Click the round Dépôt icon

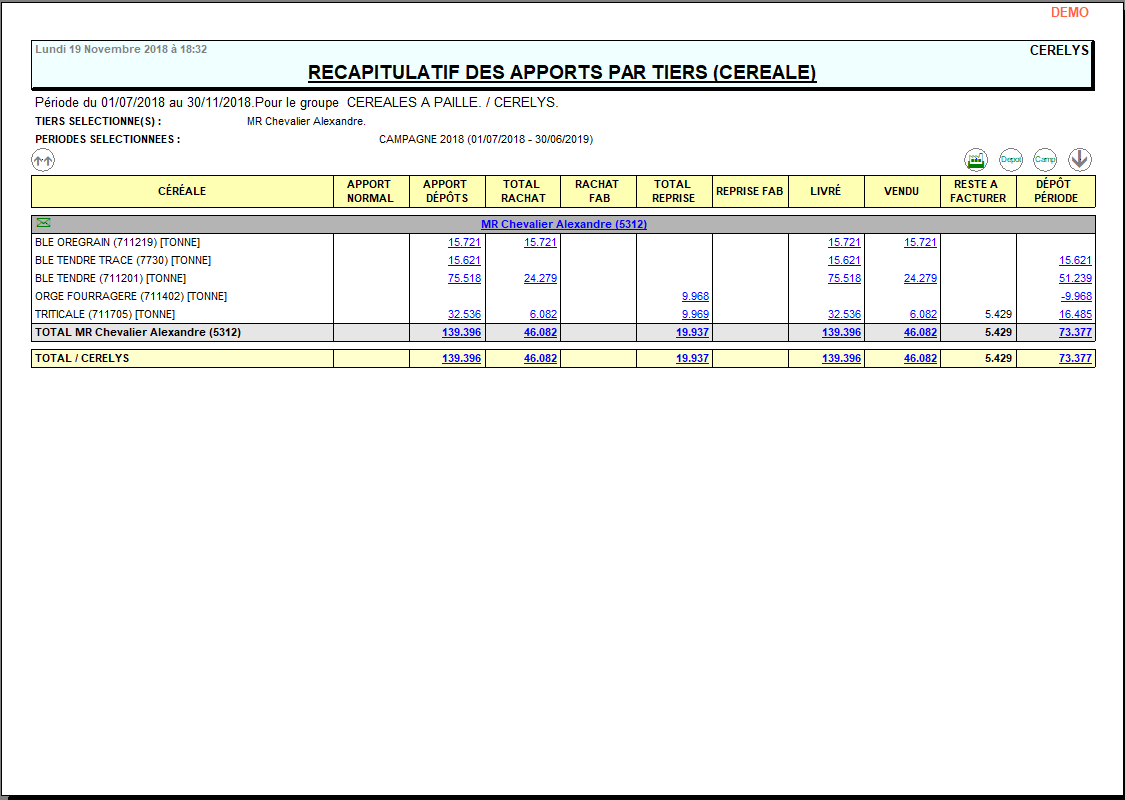click(x=1011, y=159)
